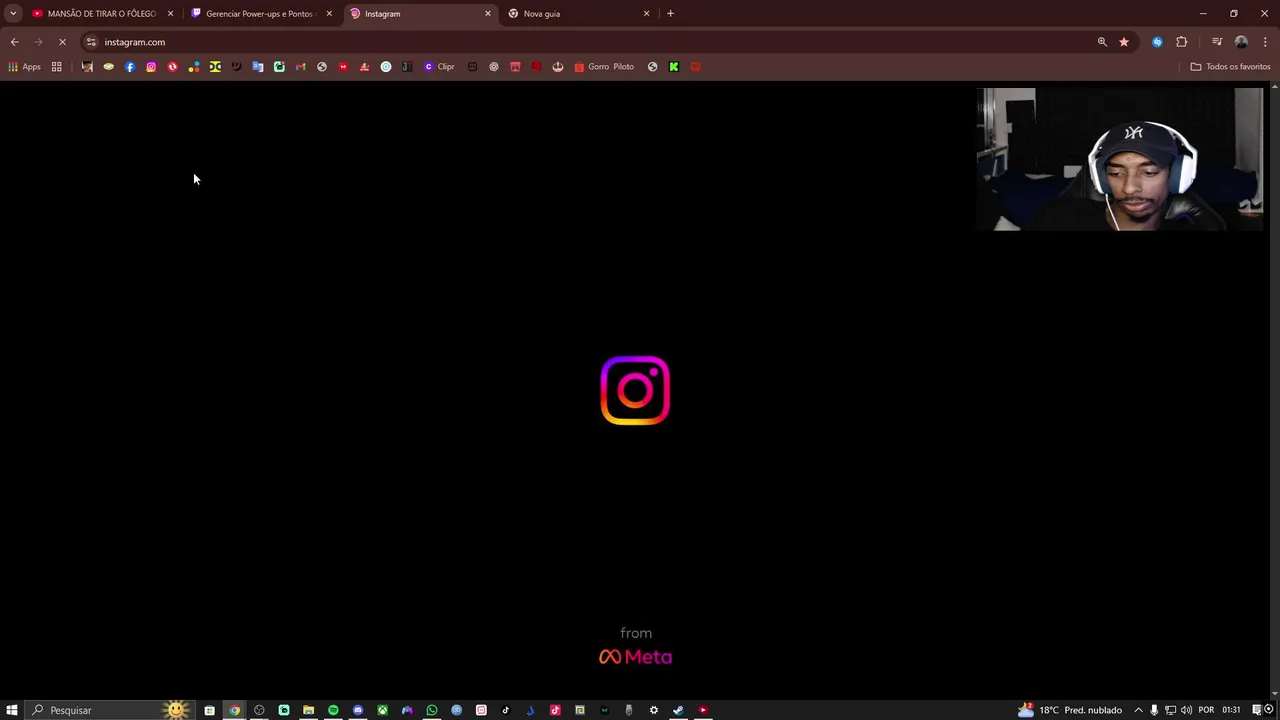Open the Clipr bookmark
Viewport: 1280px width, 720px height.
439,67
